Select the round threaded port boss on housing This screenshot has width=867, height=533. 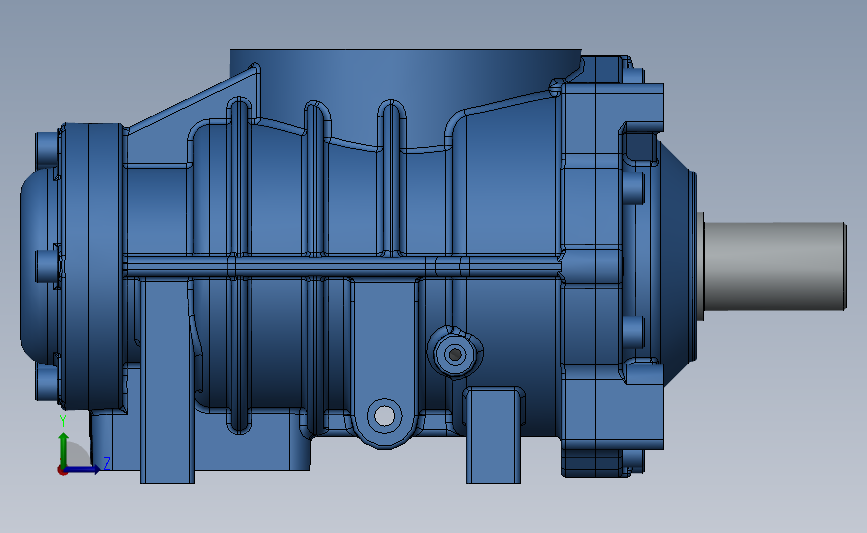tap(455, 354)
